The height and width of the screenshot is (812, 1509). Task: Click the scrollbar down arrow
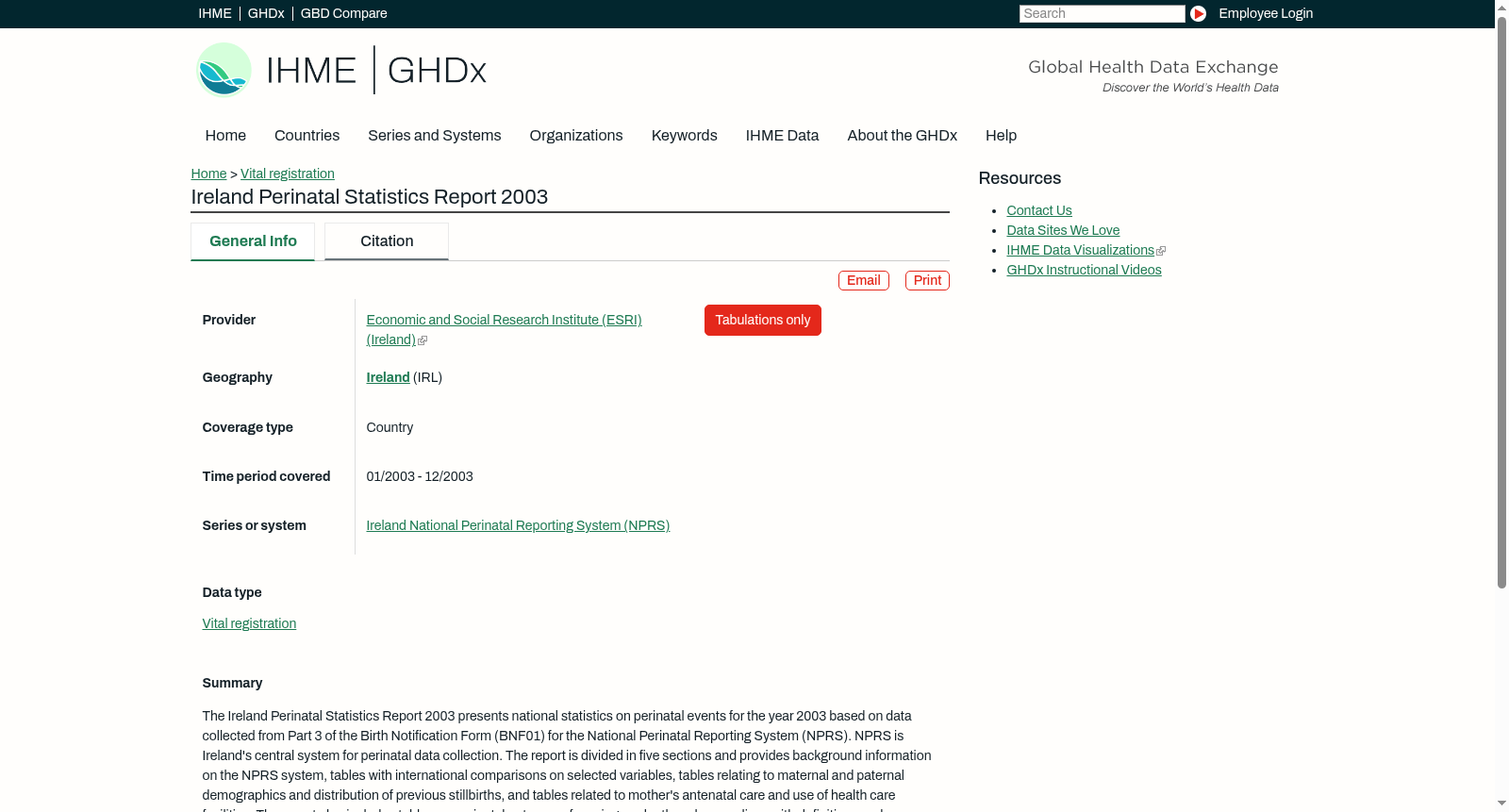coord(1501,804)
